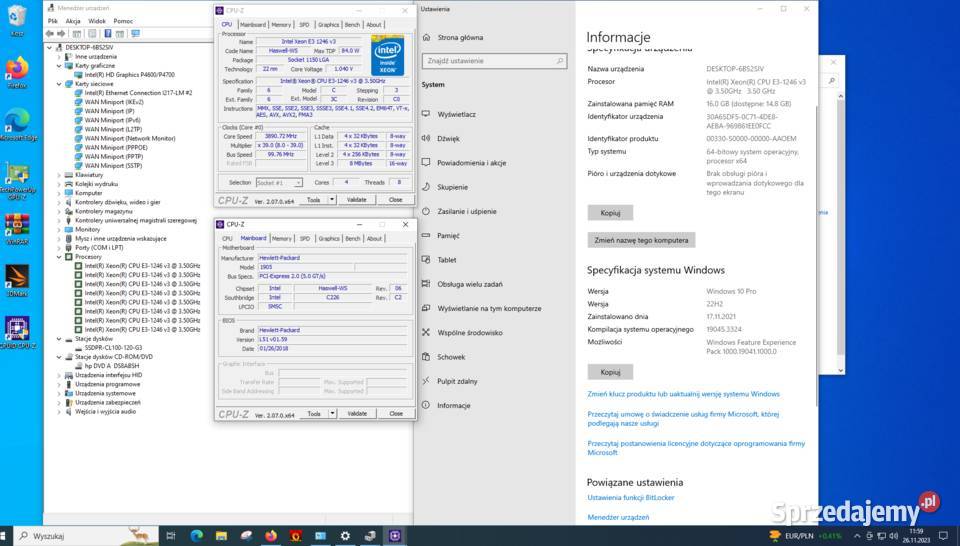Open the Menedżer urządzeń link in Settings
This screenshot has width=960, height=546.
point(618,517)
